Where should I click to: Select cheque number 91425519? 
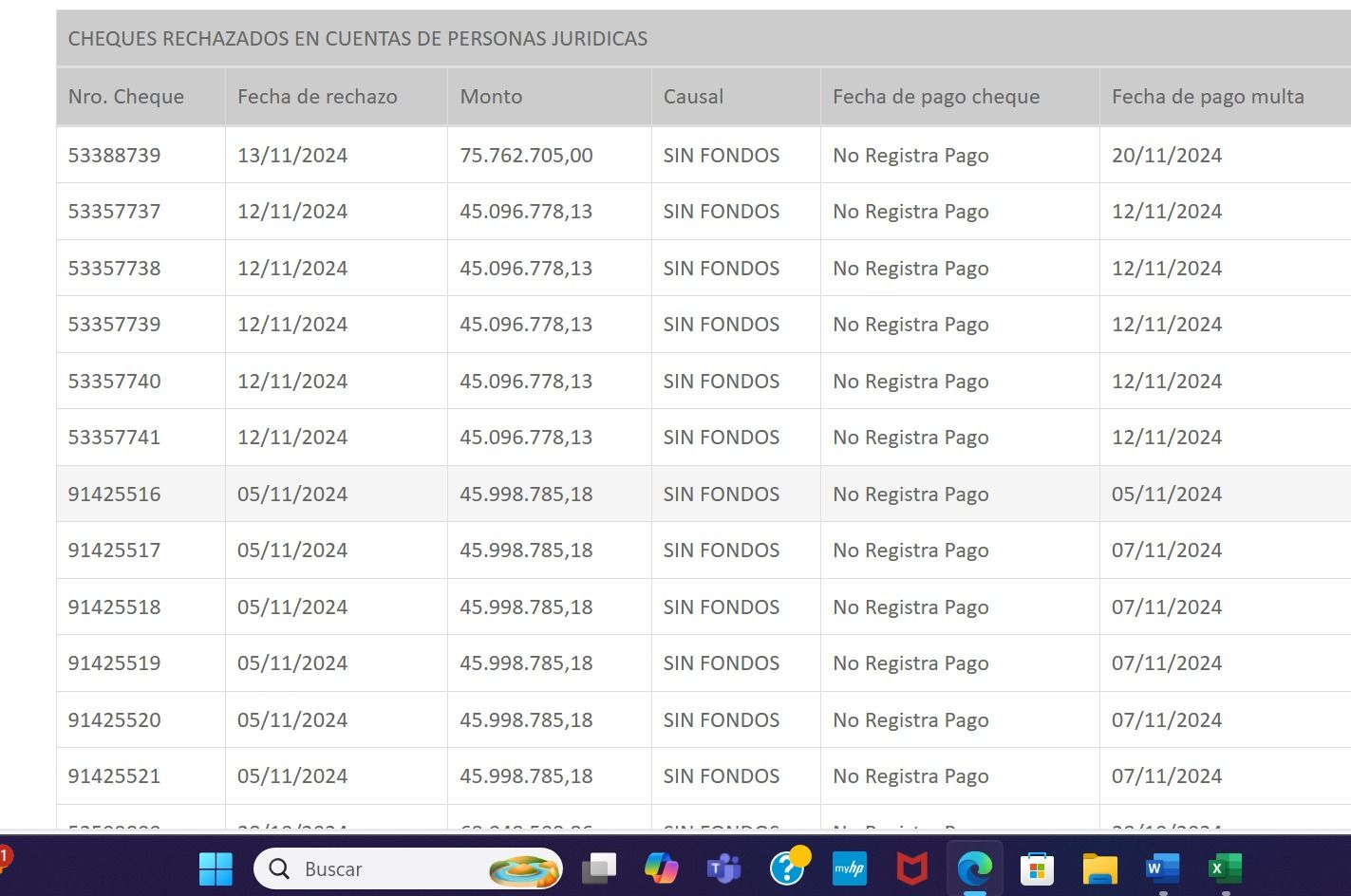pyautogui.click(x=115, y=663)
